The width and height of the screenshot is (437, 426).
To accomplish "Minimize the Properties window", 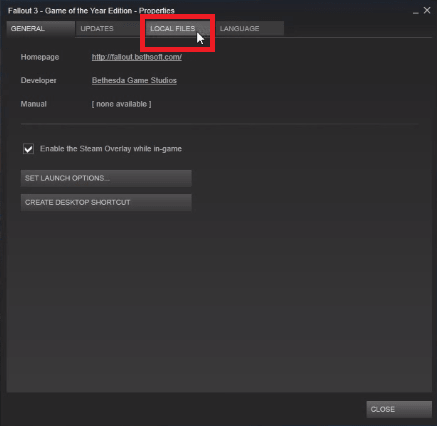I will 415,12.
